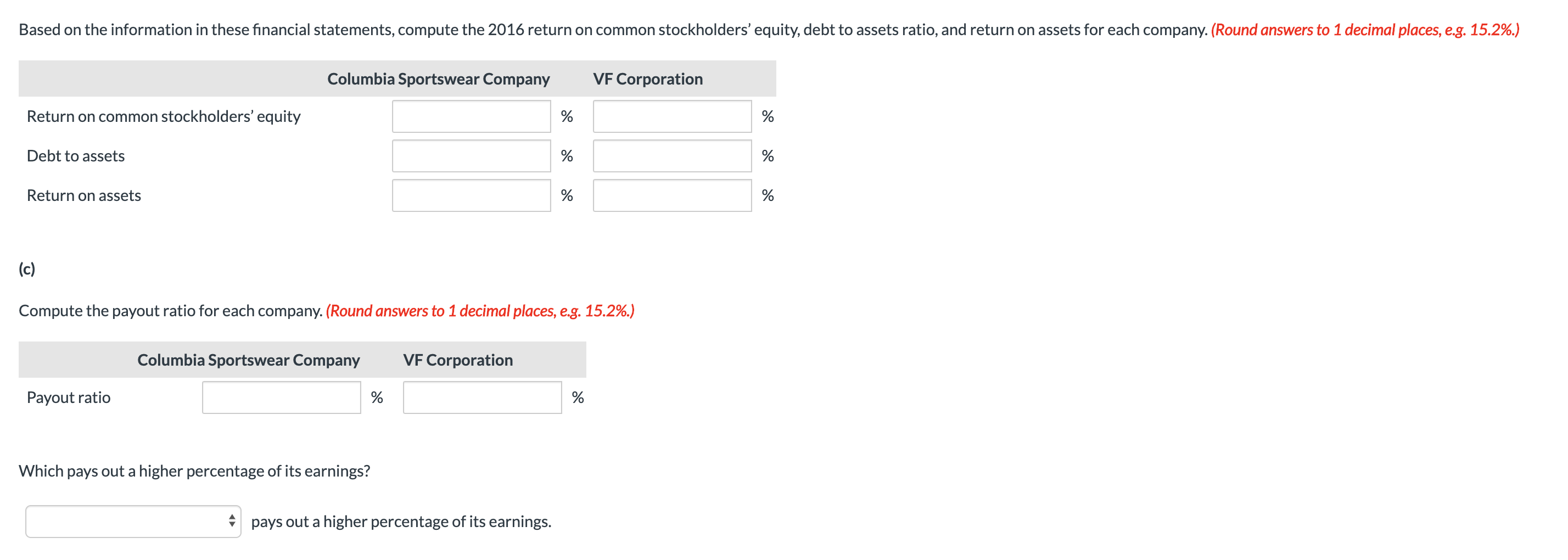The image size is (1568, 560).
Task: Click VF Corporation's return on stockholders' equity input
Action: click(x=672, y=116)
